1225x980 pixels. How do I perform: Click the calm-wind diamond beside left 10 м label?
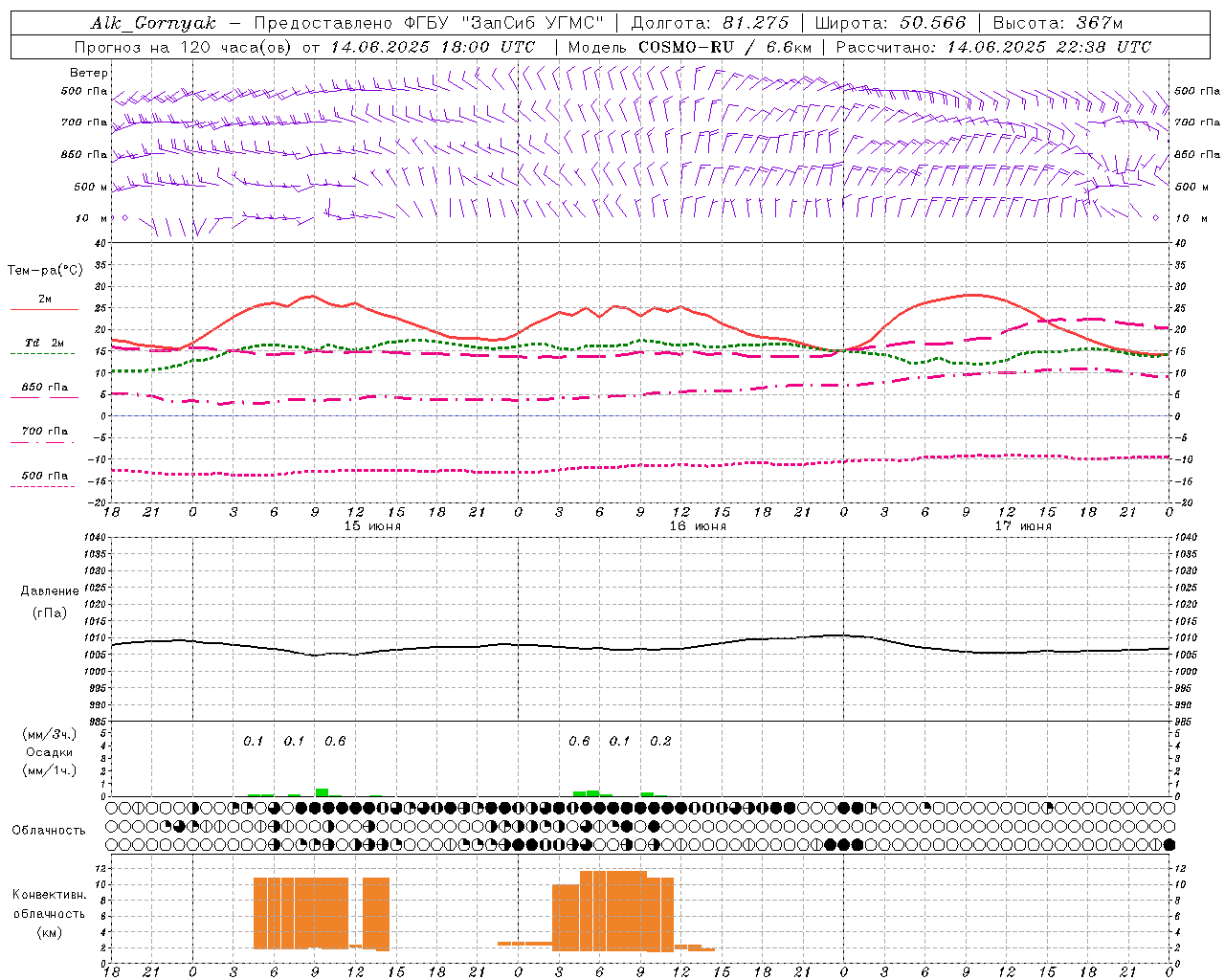pyautogui.click(x=124, y=217)
